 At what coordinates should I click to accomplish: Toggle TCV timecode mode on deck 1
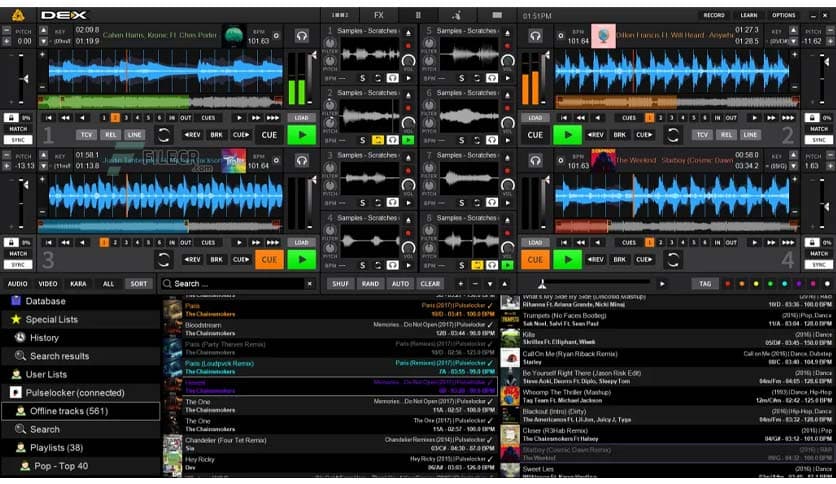click(x=87, y=135)
